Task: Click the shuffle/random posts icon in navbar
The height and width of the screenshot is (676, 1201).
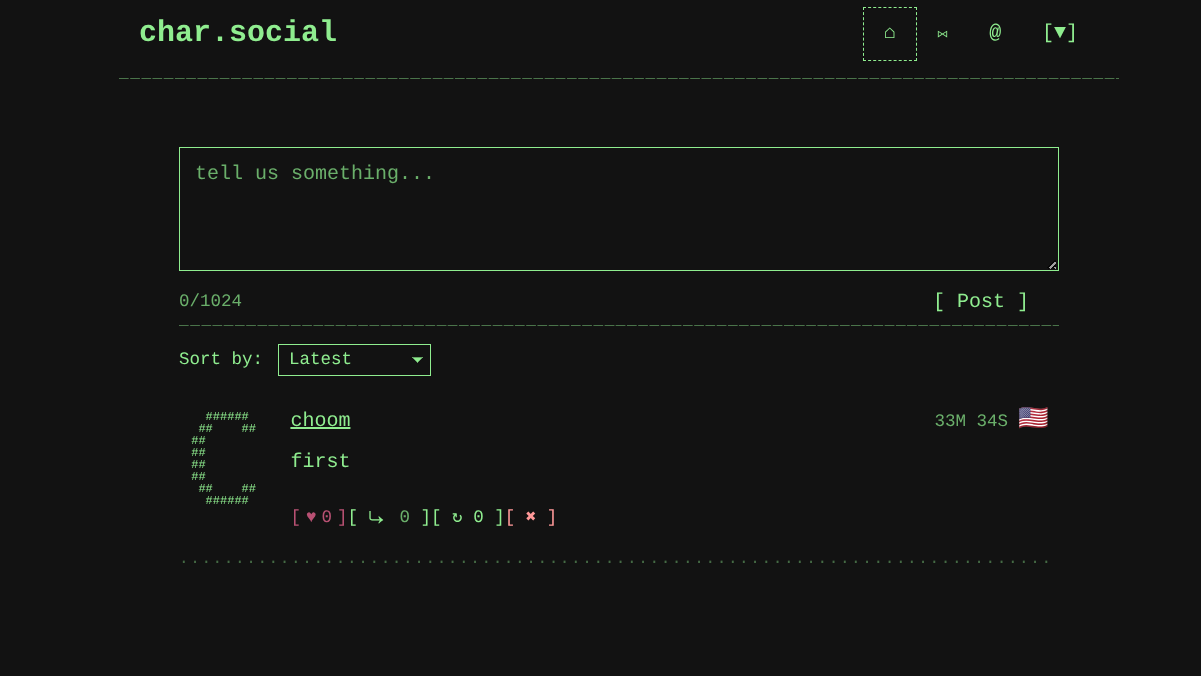Action: tap(942, 33)
